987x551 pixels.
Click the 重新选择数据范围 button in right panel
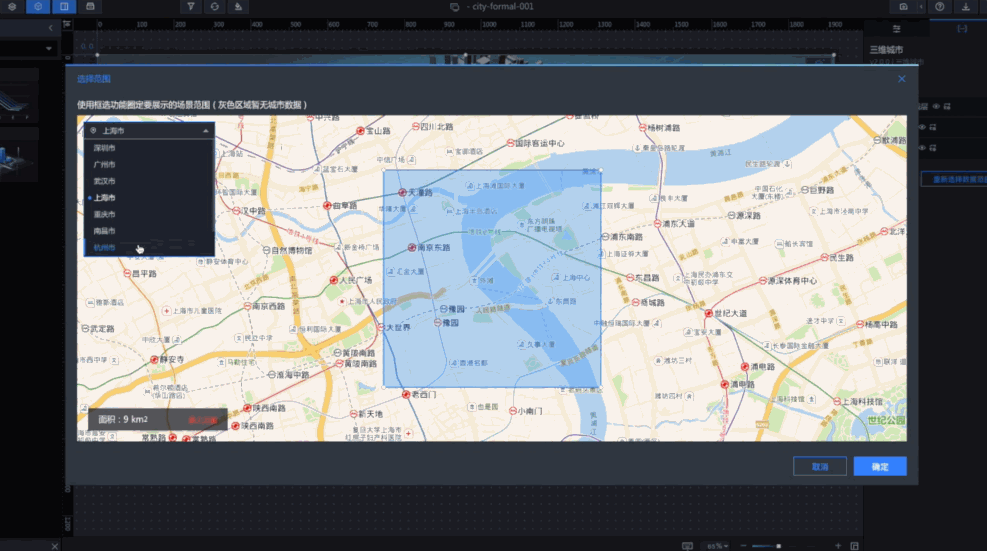[x=954, y=179]
